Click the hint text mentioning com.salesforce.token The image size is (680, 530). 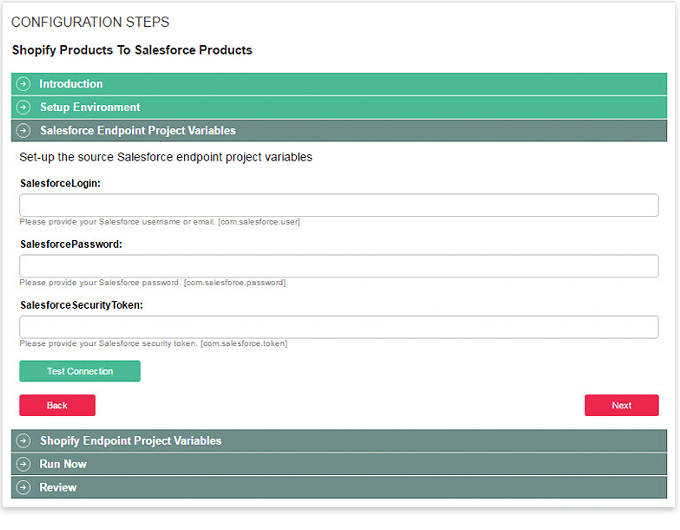coord(154,344)
